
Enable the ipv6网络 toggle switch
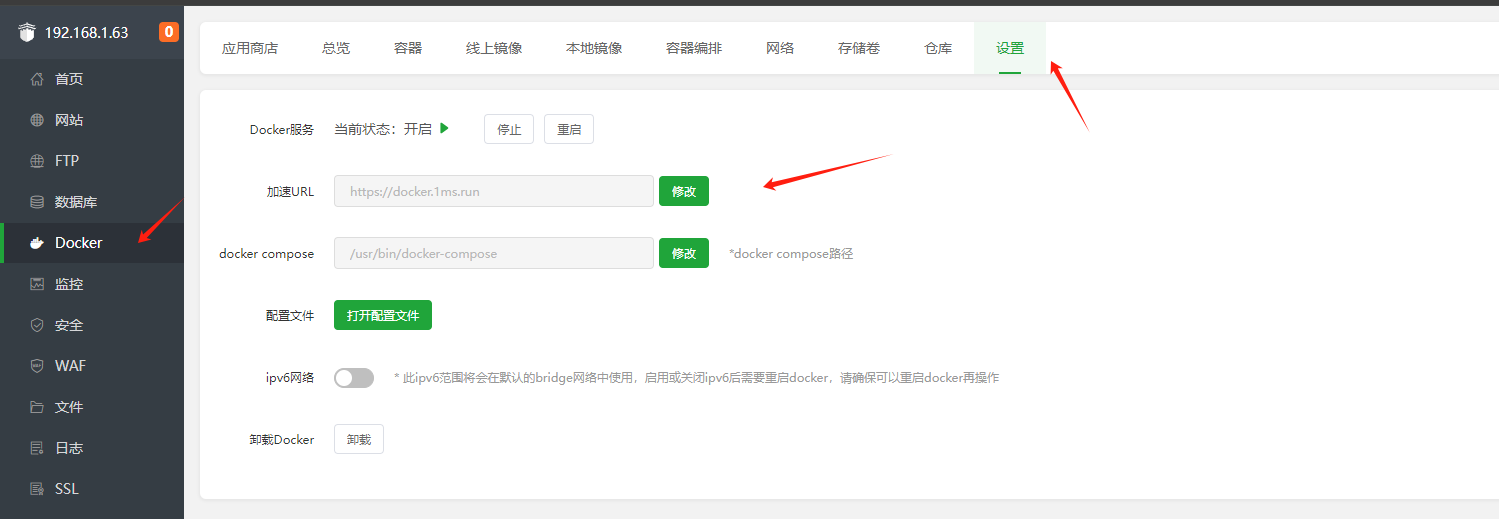tap(354, 378)
